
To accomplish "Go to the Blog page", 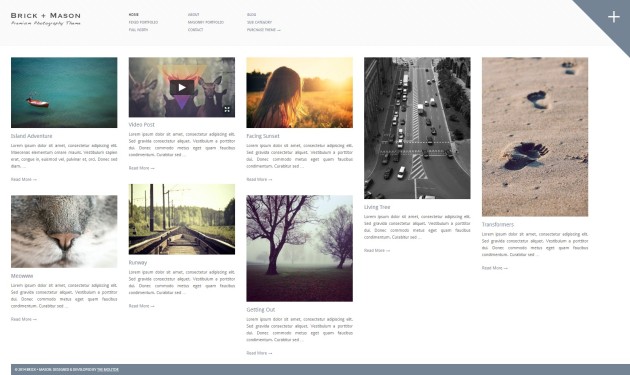I will pos(252,14).
